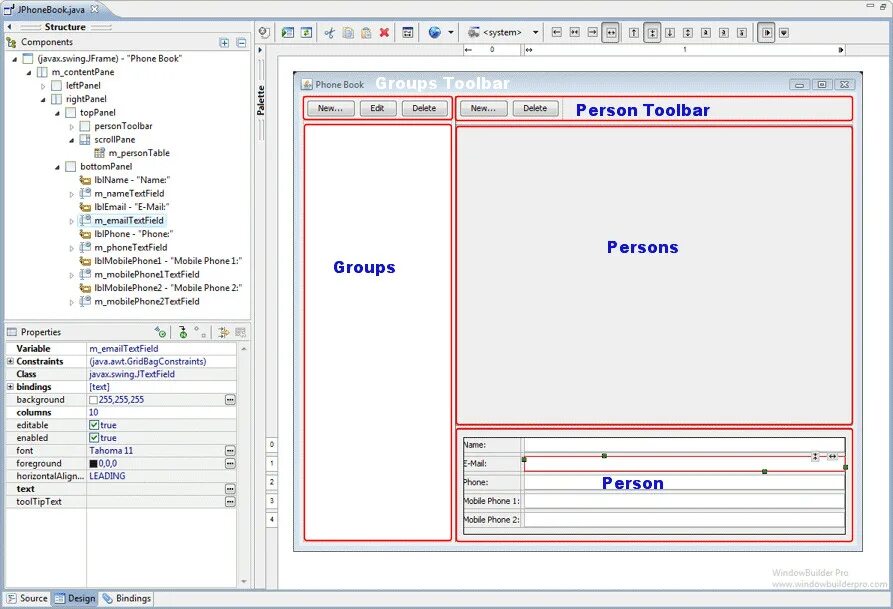Collapse all components with minus icon

[241, 43]
